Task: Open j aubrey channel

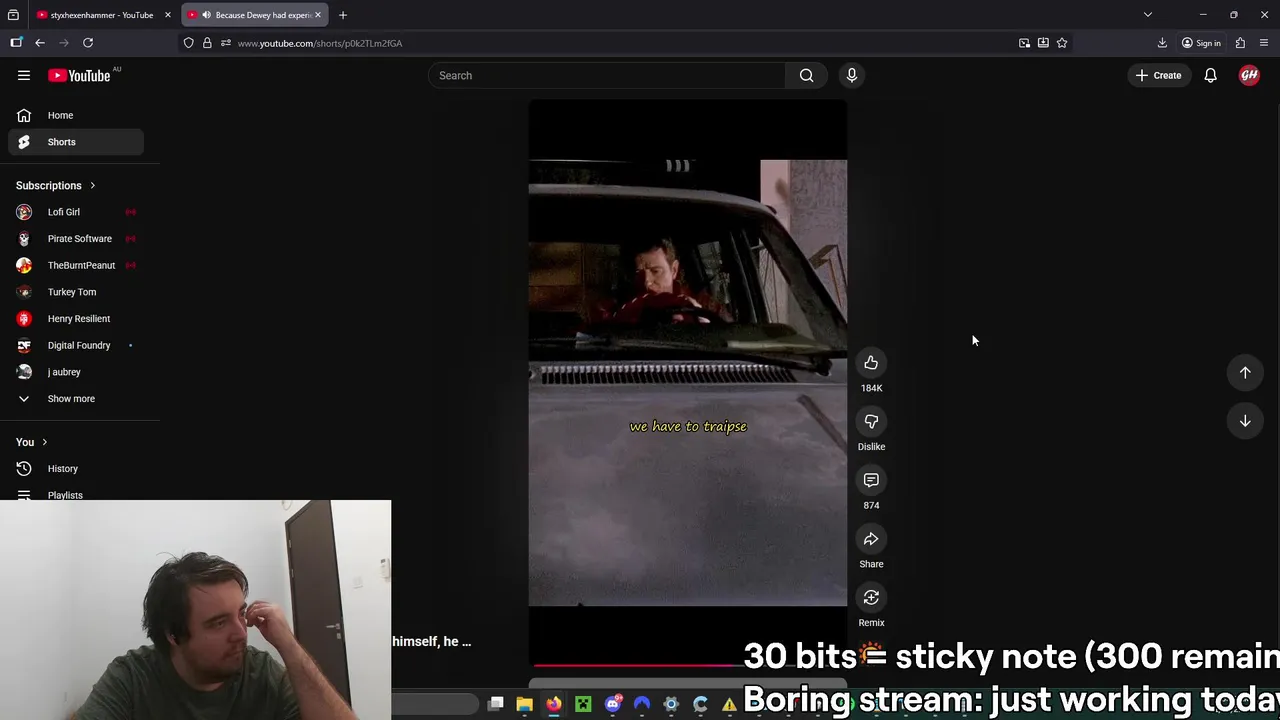Action: [76, 372]
